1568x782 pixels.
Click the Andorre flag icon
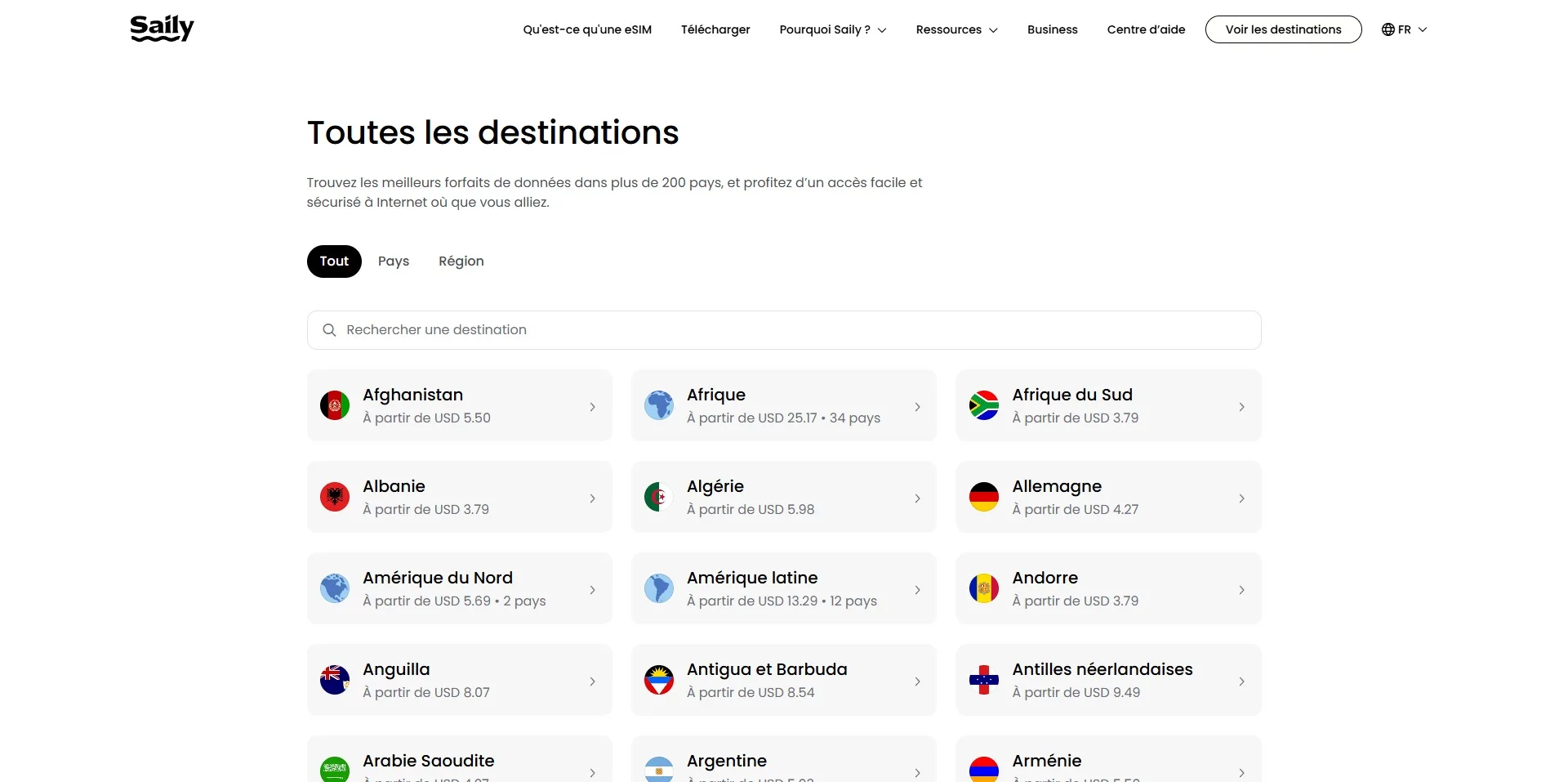[984, 588]
